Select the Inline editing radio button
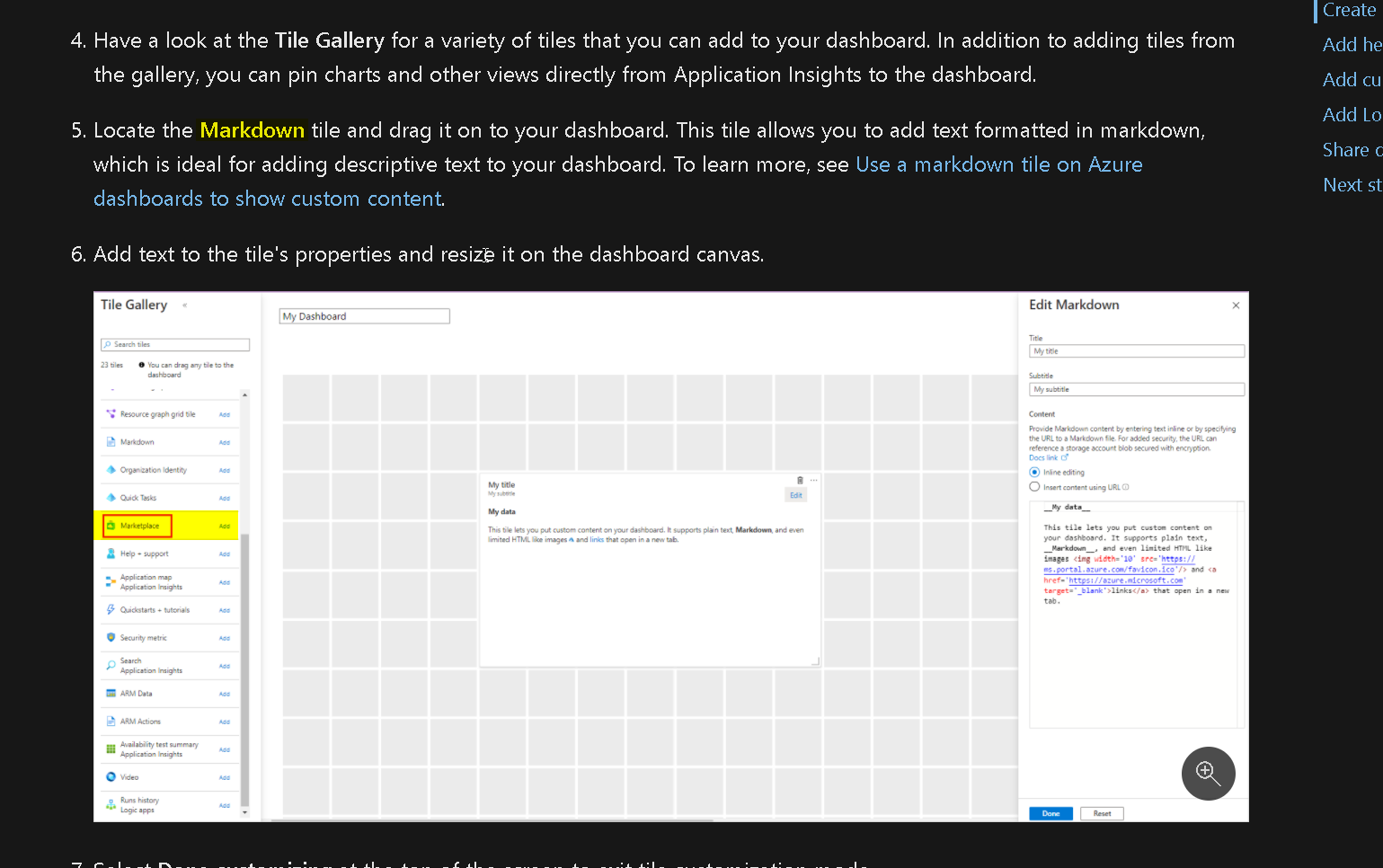 click(x=1033, y=472)
